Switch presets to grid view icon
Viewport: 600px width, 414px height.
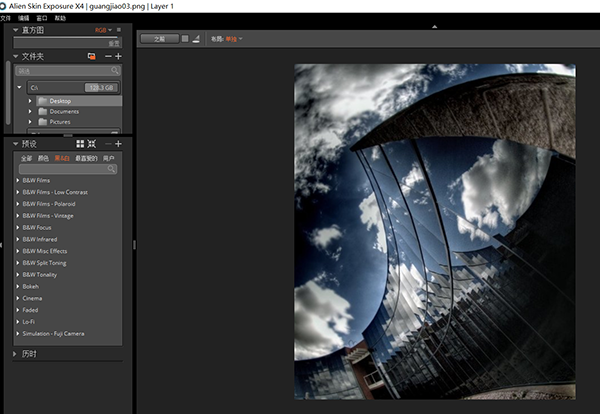(80, 144)
